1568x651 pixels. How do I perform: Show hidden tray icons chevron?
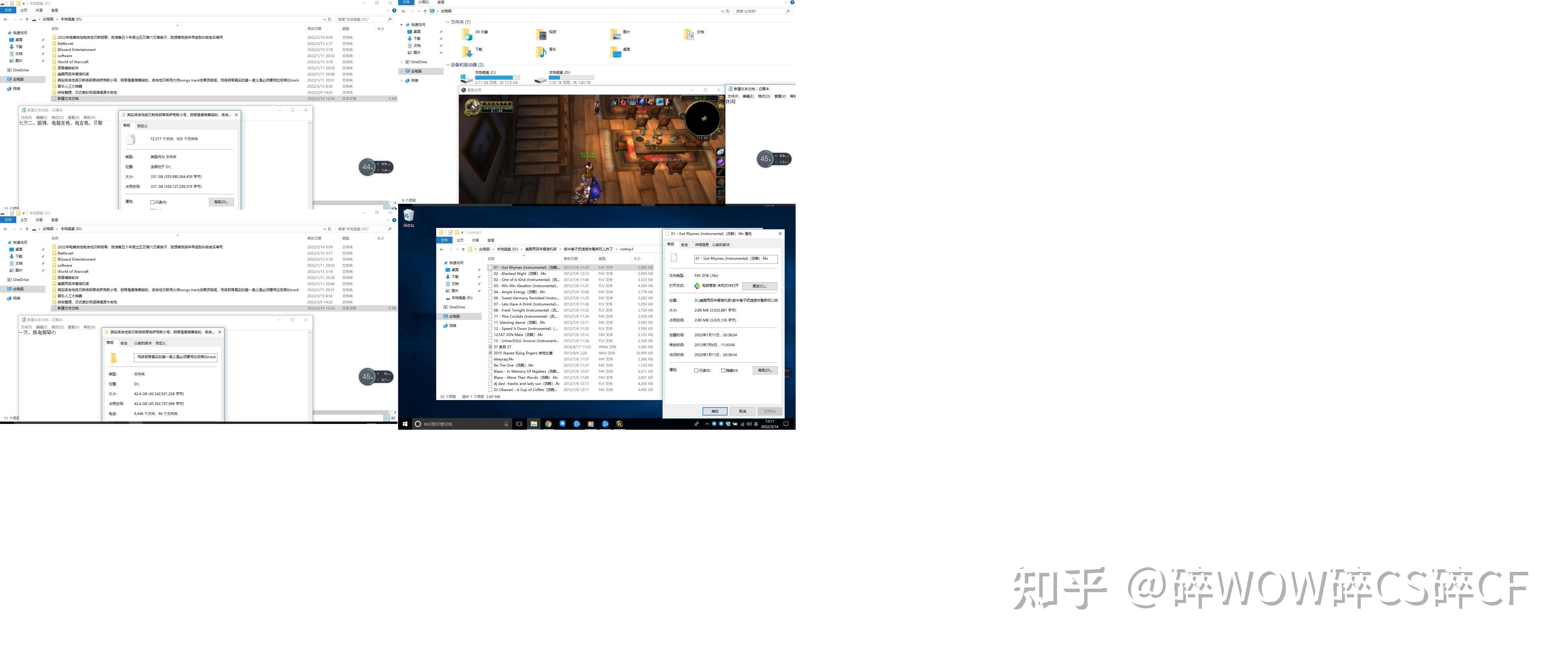tap(707, 424)
